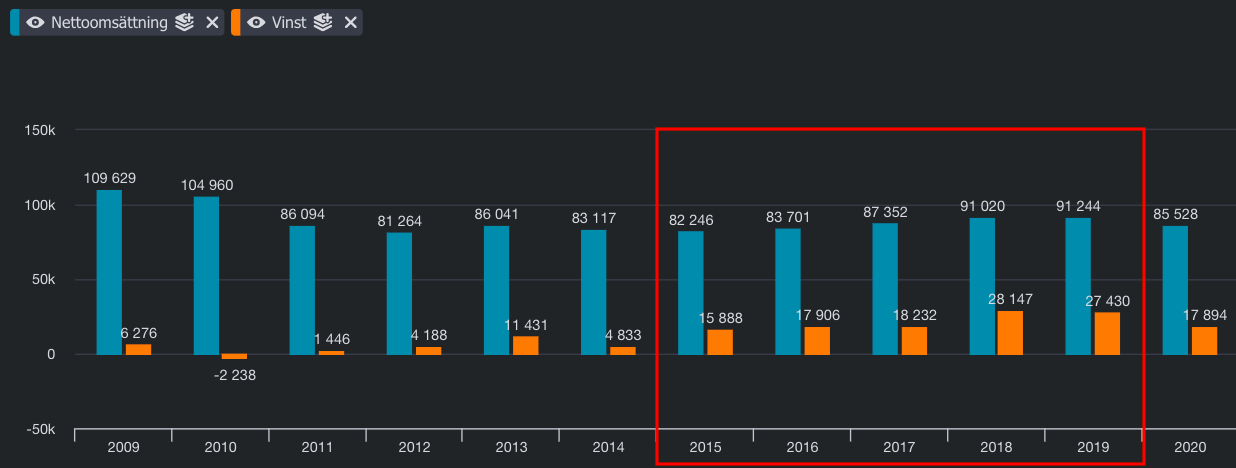The height and width of the screenshot is (468, 1236).
Task: Hide the Vinst series using eye icon
Action: (256, 22)
